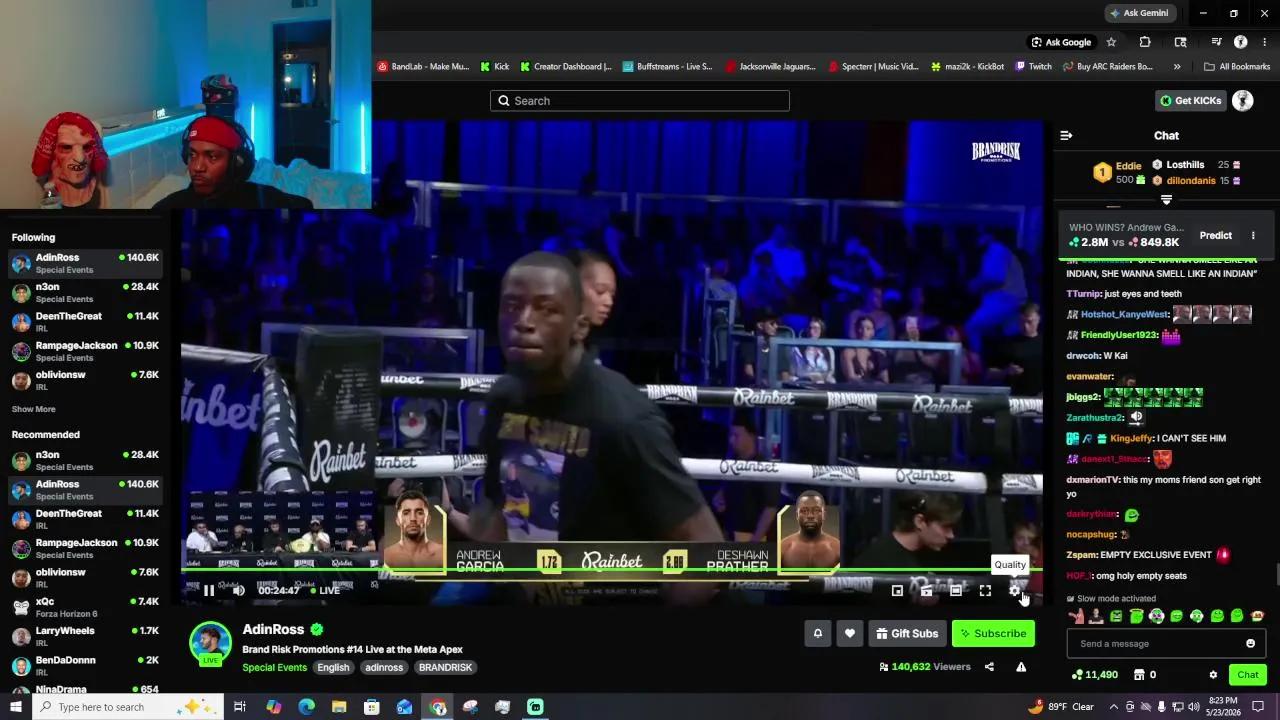Show more bookmarks overflow chevron
Screen dimensions: 1280x720
point(1176,67)
